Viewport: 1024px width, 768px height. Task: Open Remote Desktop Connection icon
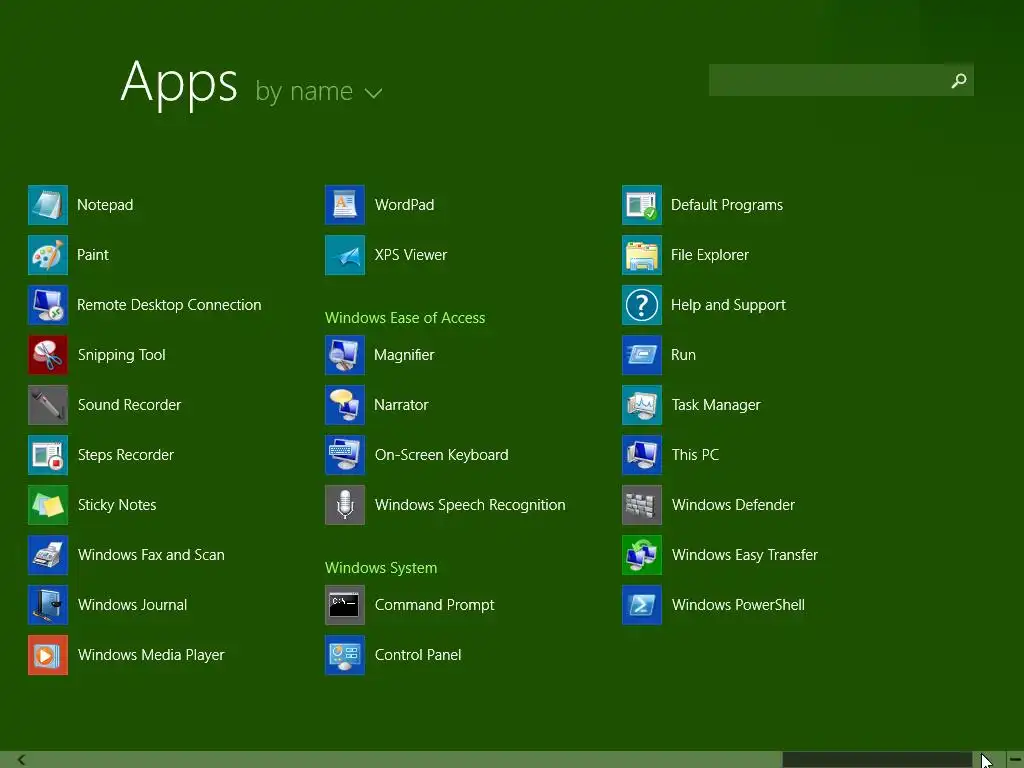pyautogui.click(x=48, y=305)
